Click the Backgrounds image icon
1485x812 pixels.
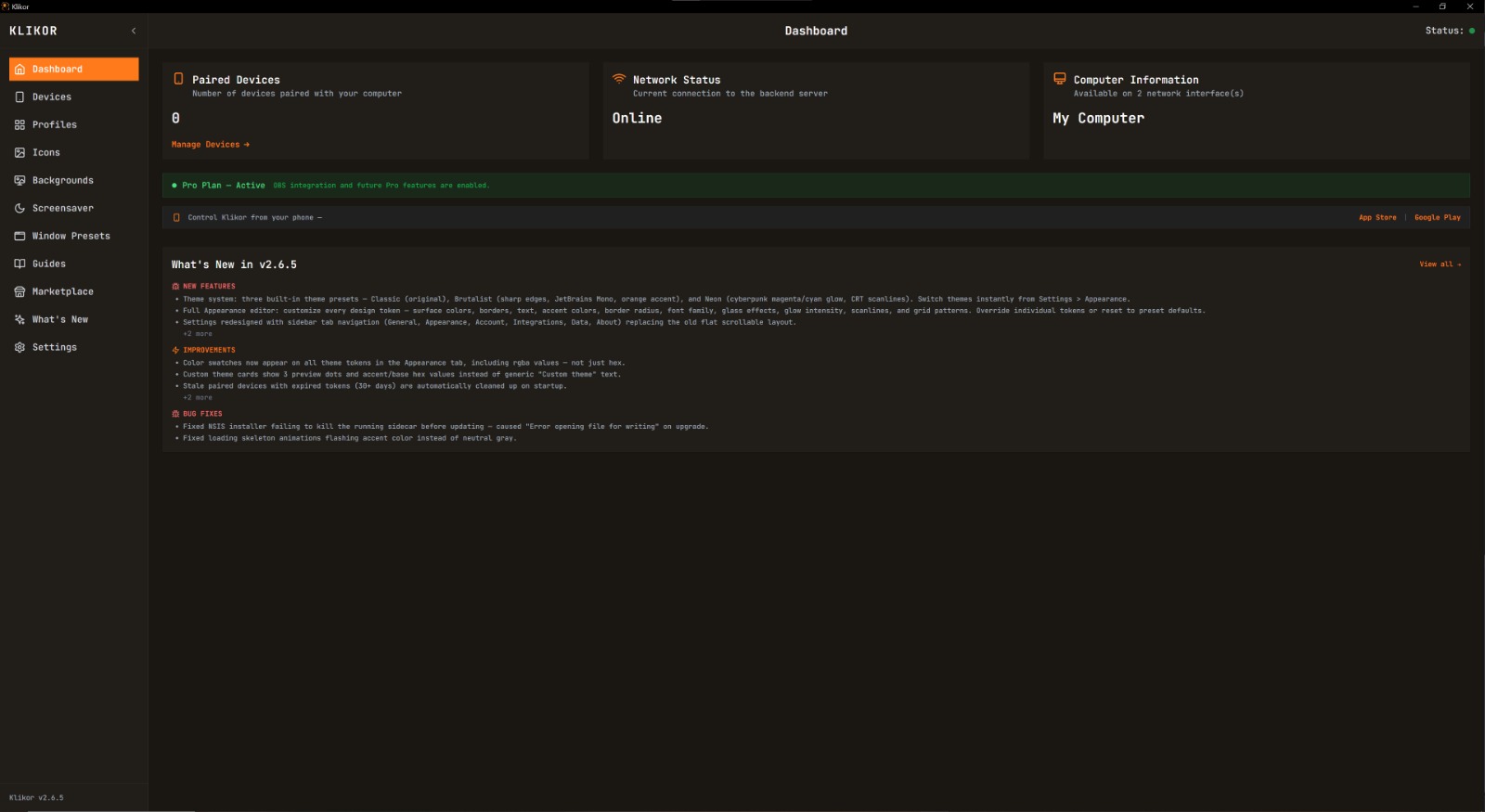click(19, 180)
